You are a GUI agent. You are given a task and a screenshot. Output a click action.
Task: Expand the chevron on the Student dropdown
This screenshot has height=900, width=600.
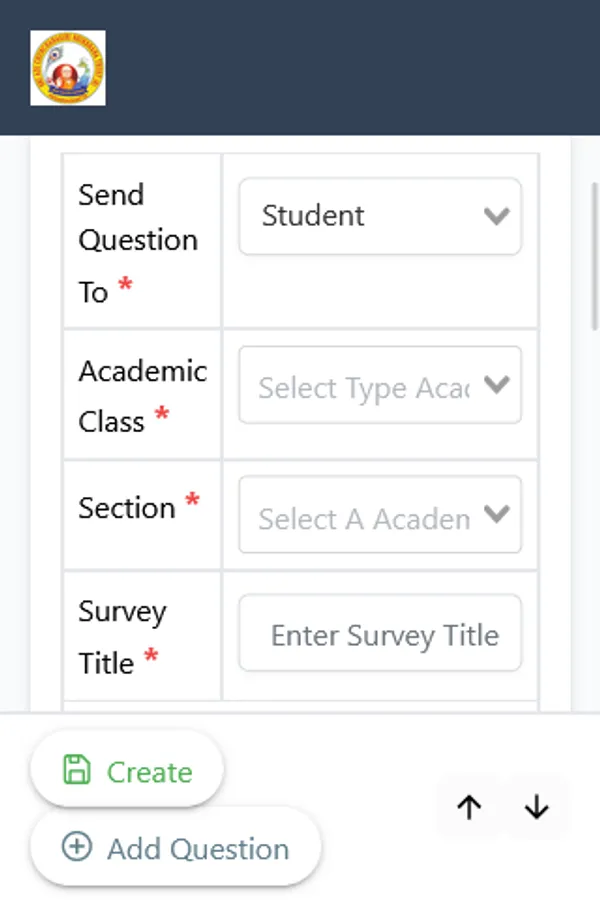tap(496, 216)
